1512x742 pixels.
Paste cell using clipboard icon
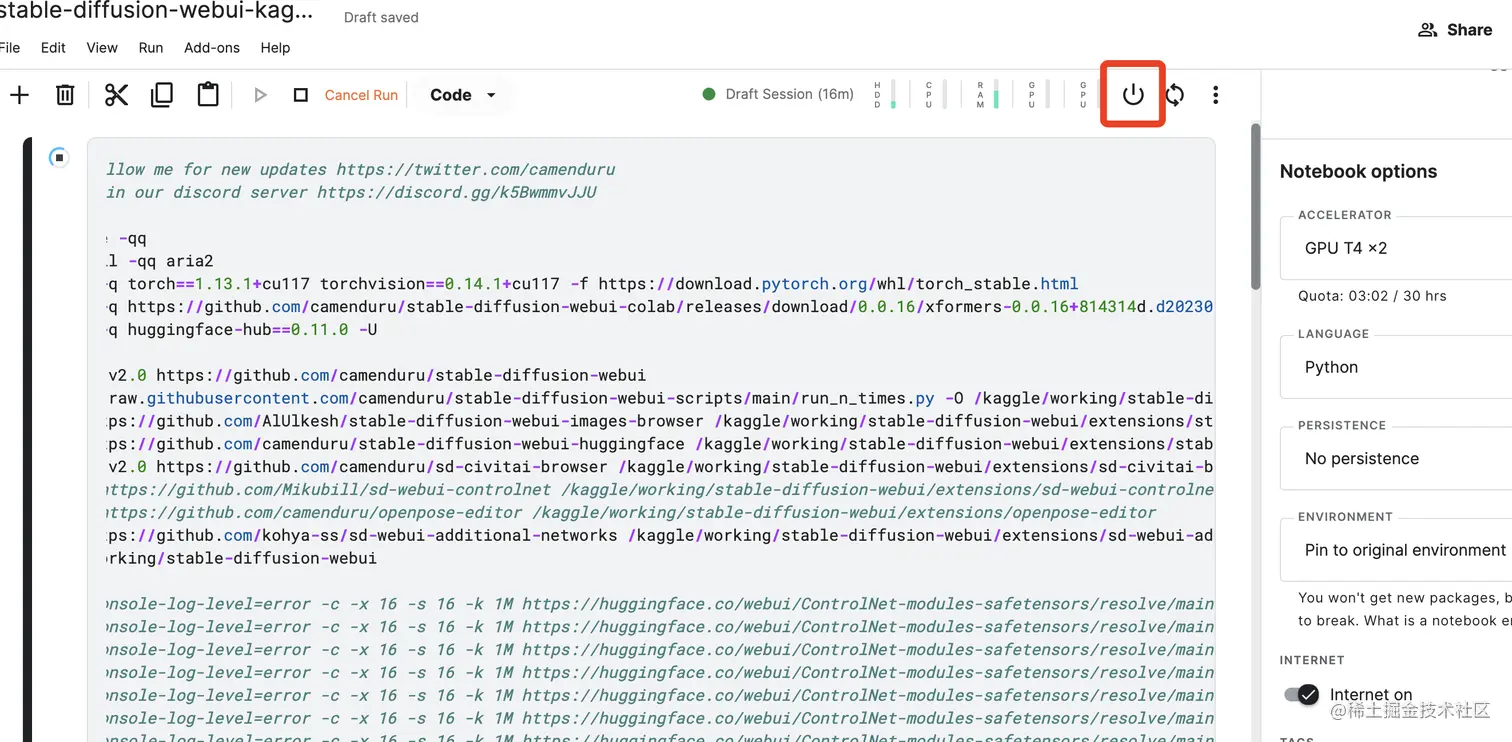[x=208, y=95]
